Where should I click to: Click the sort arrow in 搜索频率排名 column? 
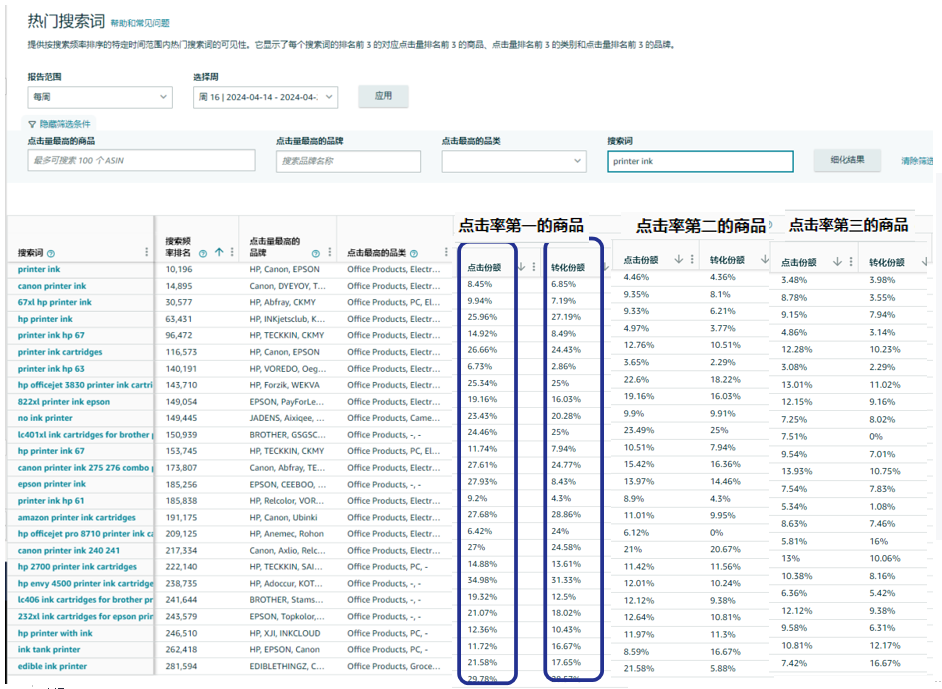point(218,253)
